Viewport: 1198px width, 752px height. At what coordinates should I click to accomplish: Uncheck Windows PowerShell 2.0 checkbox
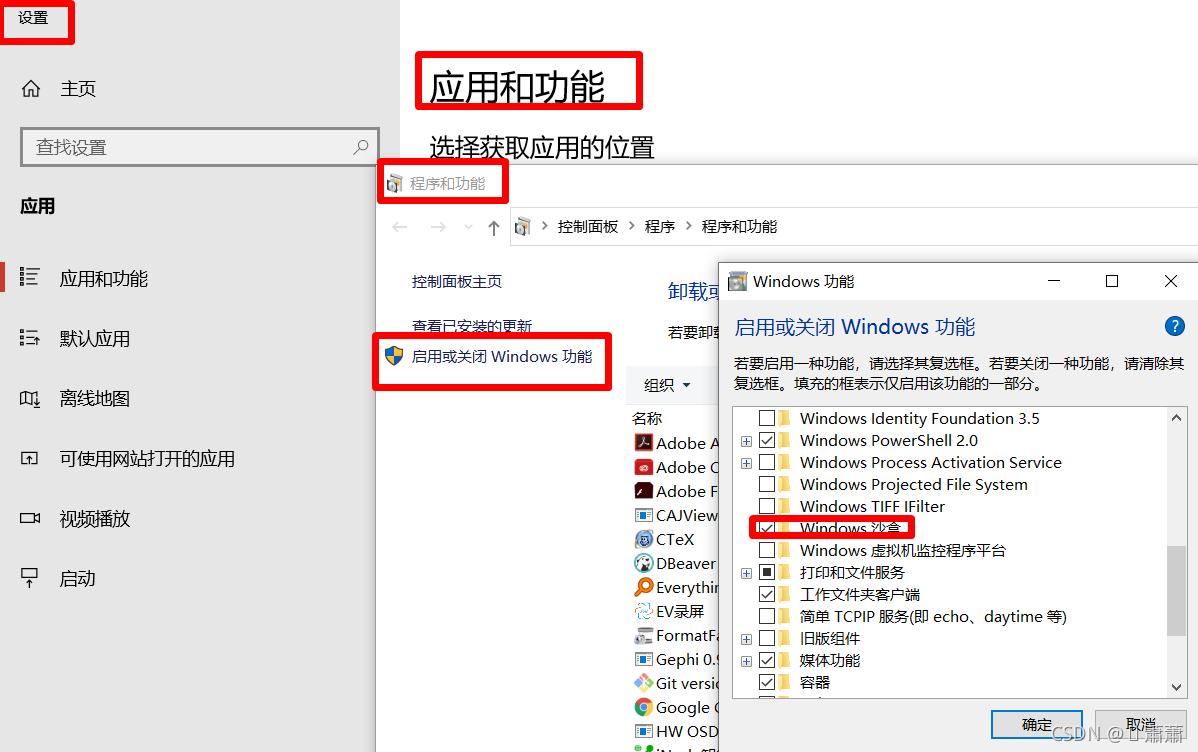point(767,440)
